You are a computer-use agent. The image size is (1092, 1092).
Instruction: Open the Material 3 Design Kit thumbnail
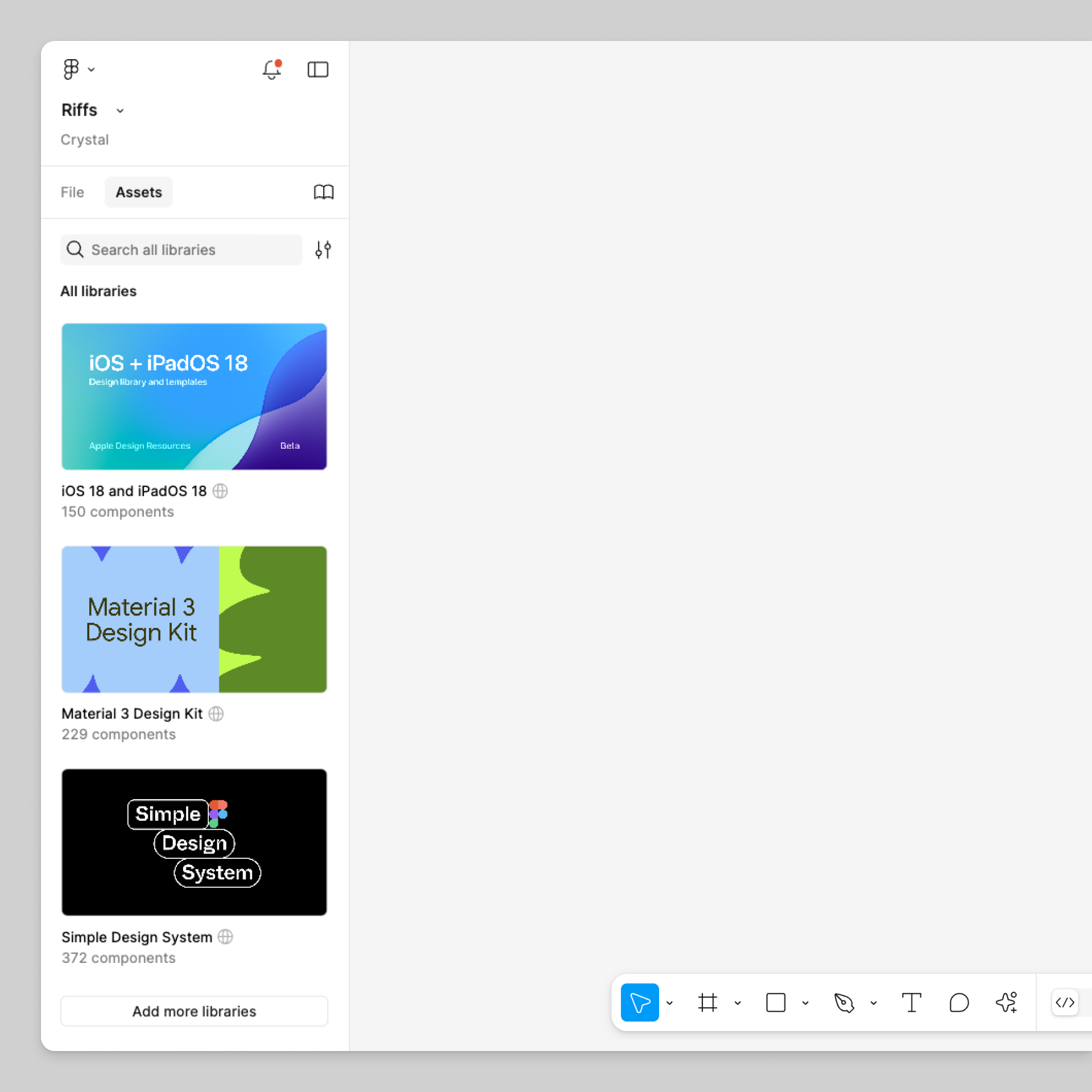pos(195,619)
